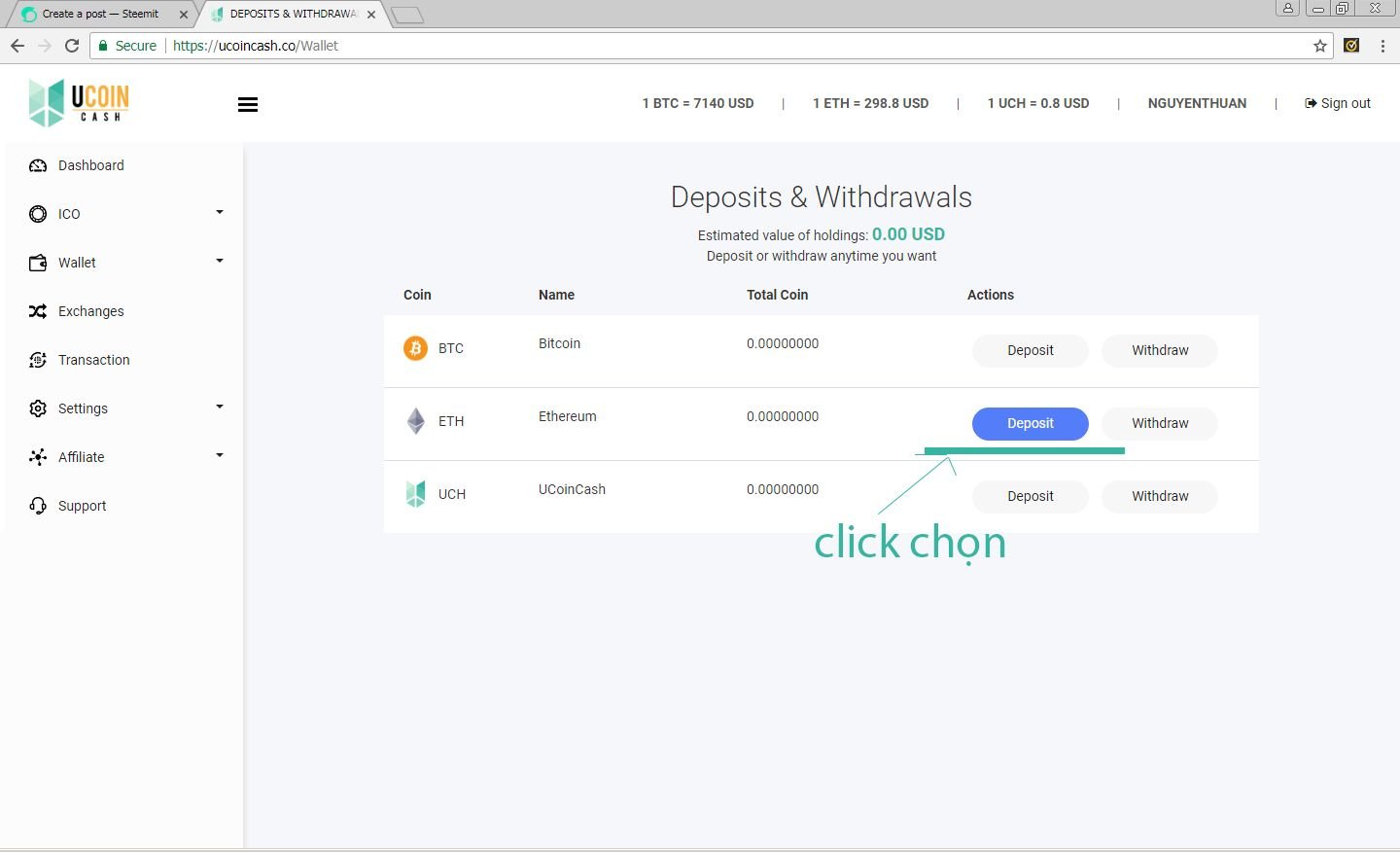Click the browser forward arrow
Viewport: 1400px width, 852px height.
[45, 46]
